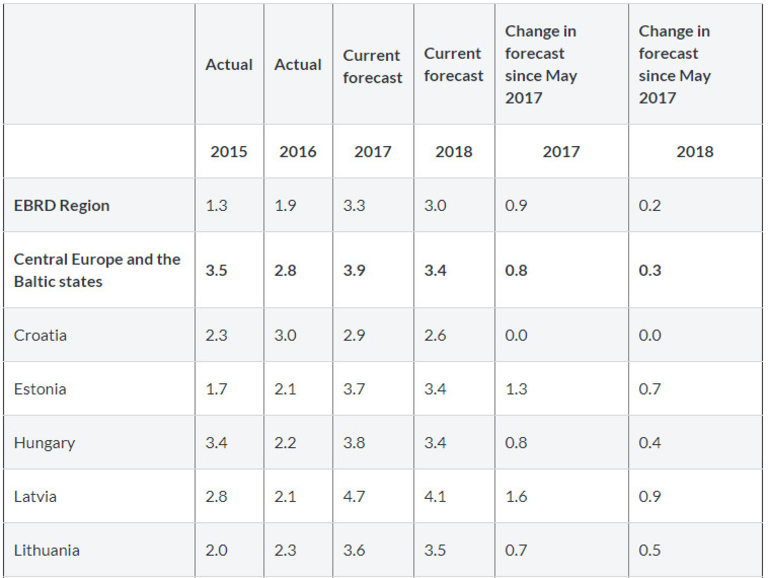Select Hungary's 2017 forecast value 3.8

point(354,443)
